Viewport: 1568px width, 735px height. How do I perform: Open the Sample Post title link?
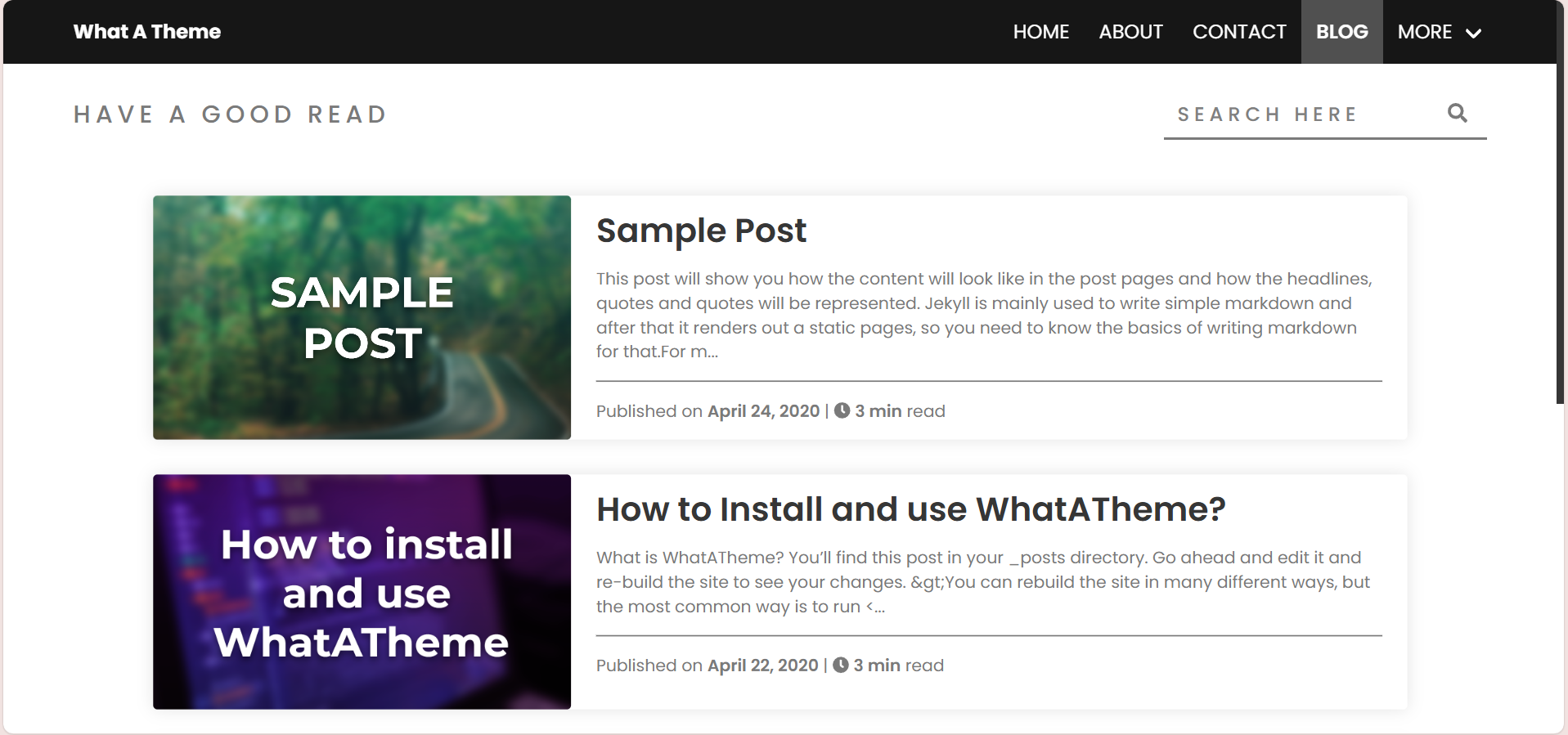pos(701,231)
